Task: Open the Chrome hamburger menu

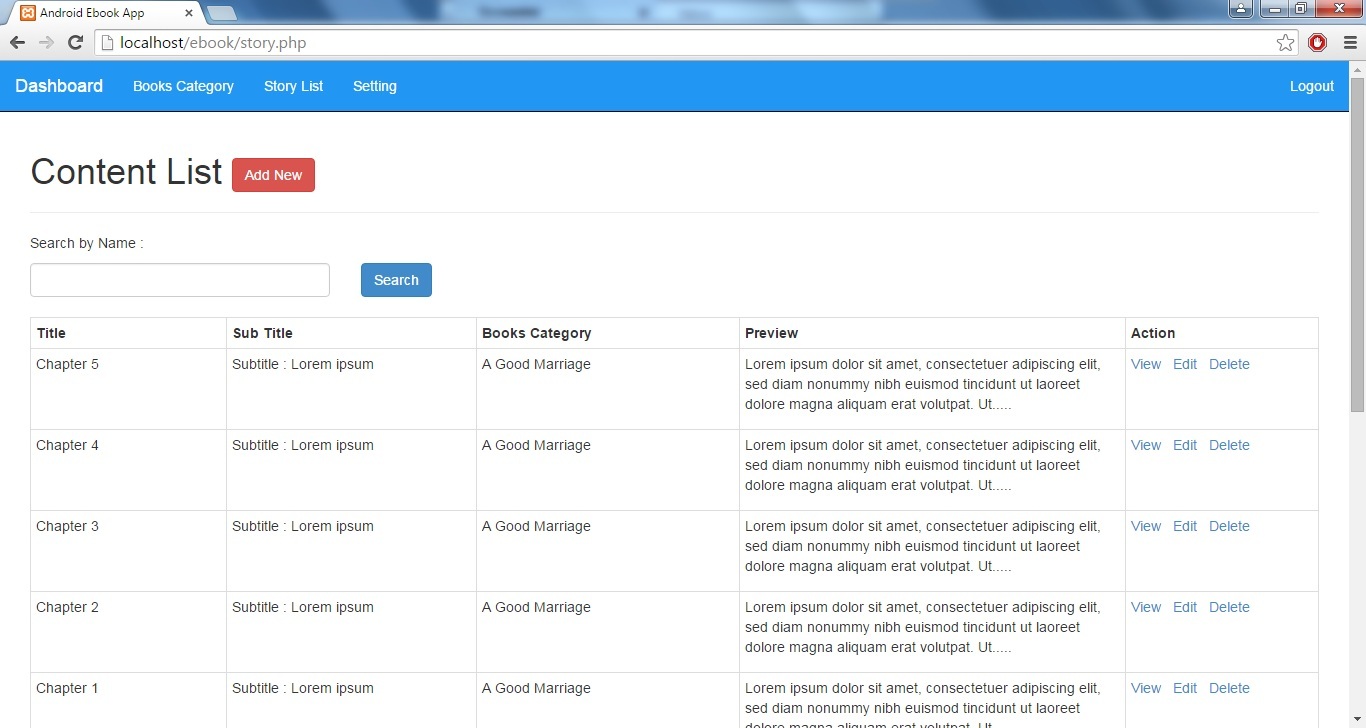Action: [1349, 43]
